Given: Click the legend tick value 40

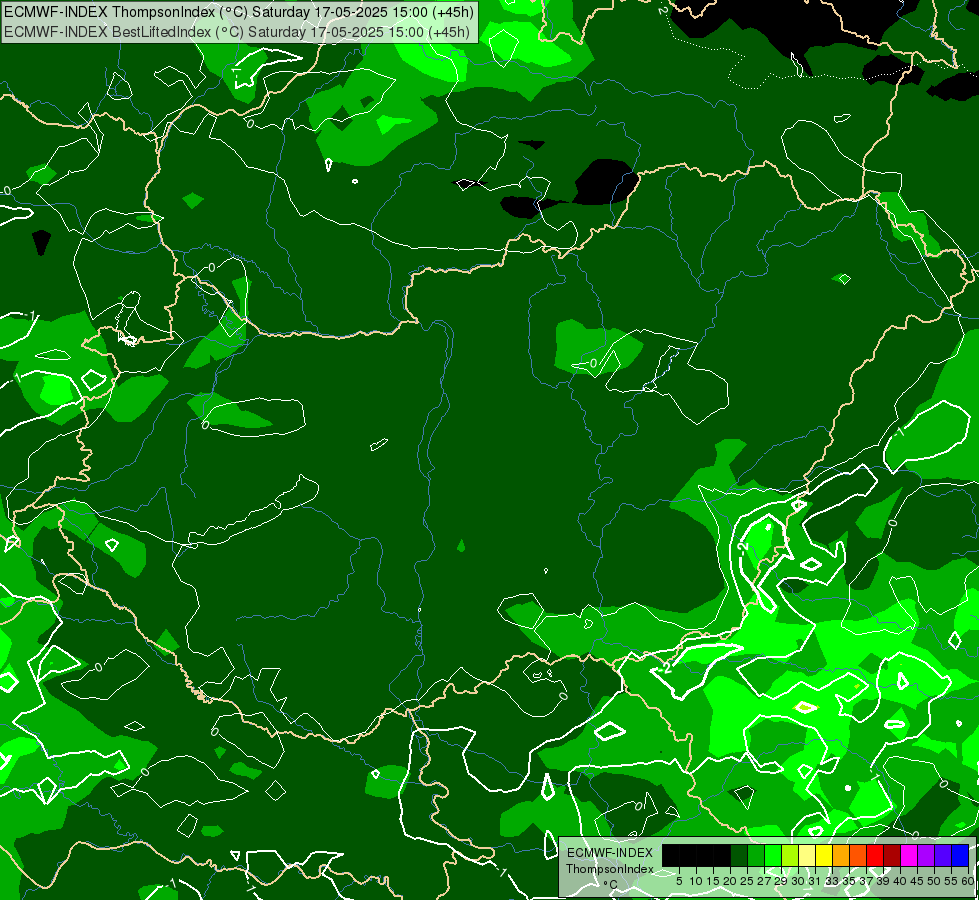Looking at the screenshot, I should click(900, 881).
